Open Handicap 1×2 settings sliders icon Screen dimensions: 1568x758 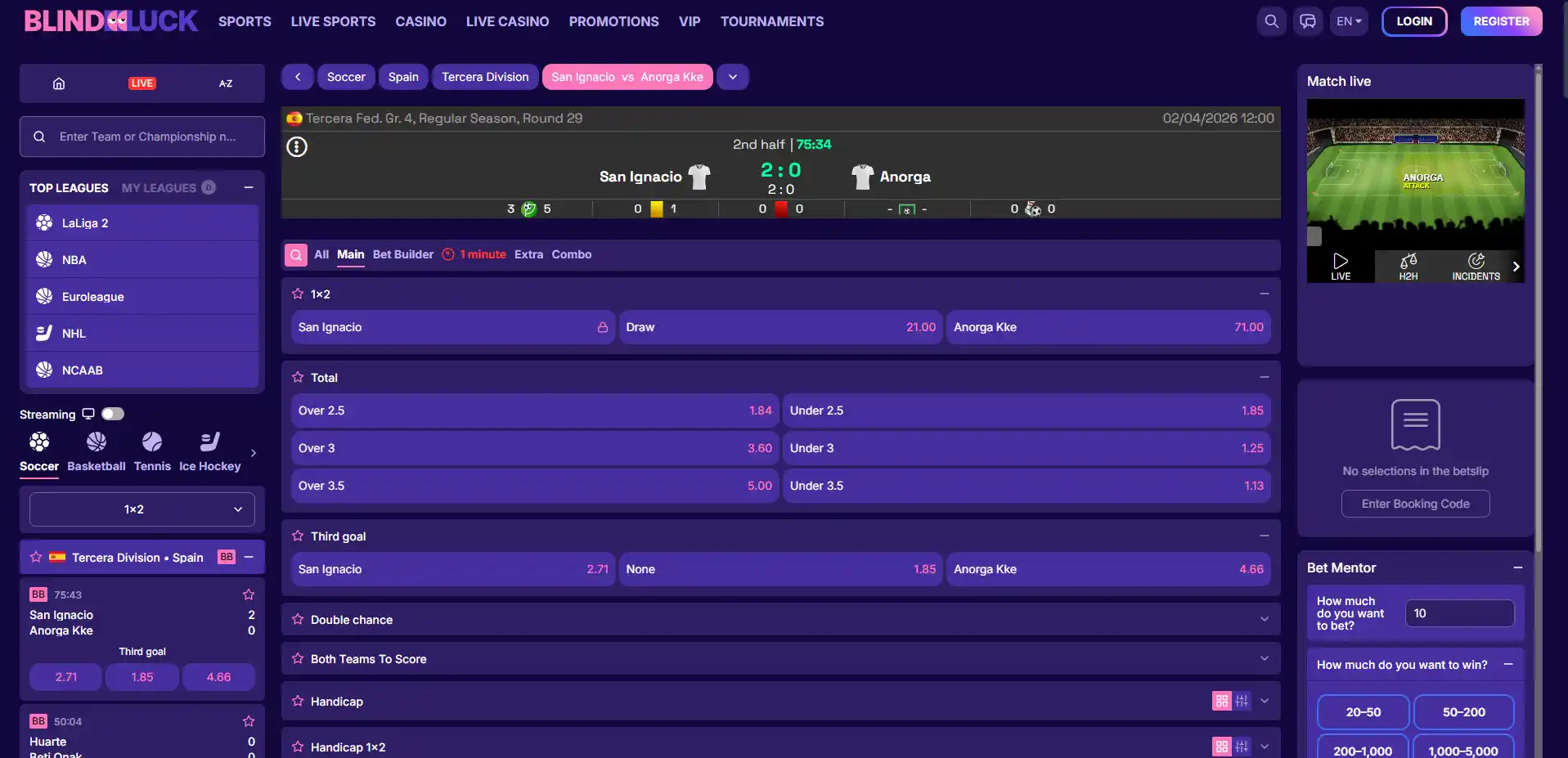click(1242, 747)
